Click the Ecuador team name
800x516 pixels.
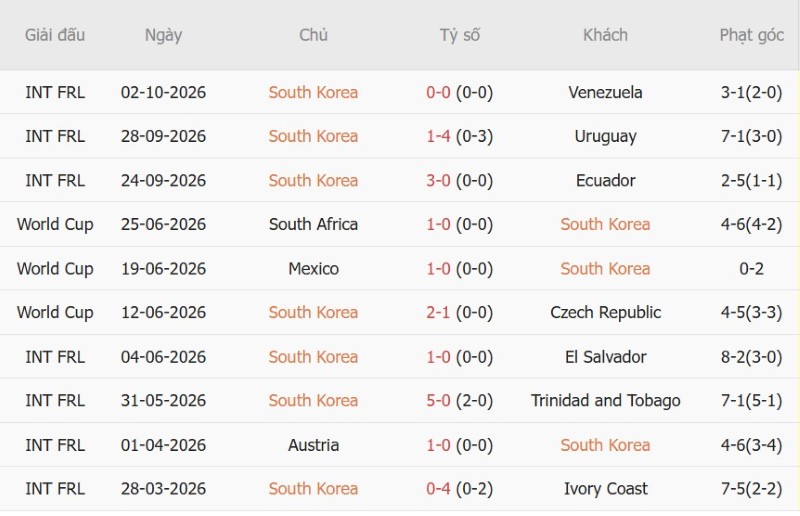(x=605, y=180)
